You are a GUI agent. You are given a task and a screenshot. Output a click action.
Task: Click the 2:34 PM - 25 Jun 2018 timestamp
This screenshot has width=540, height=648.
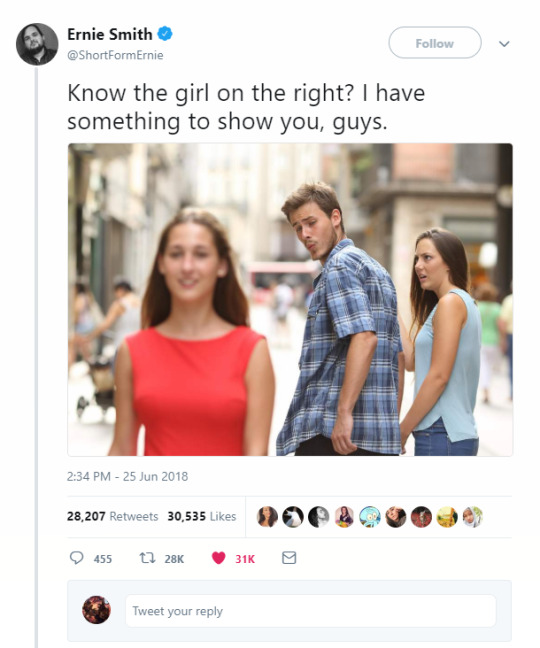127,476
